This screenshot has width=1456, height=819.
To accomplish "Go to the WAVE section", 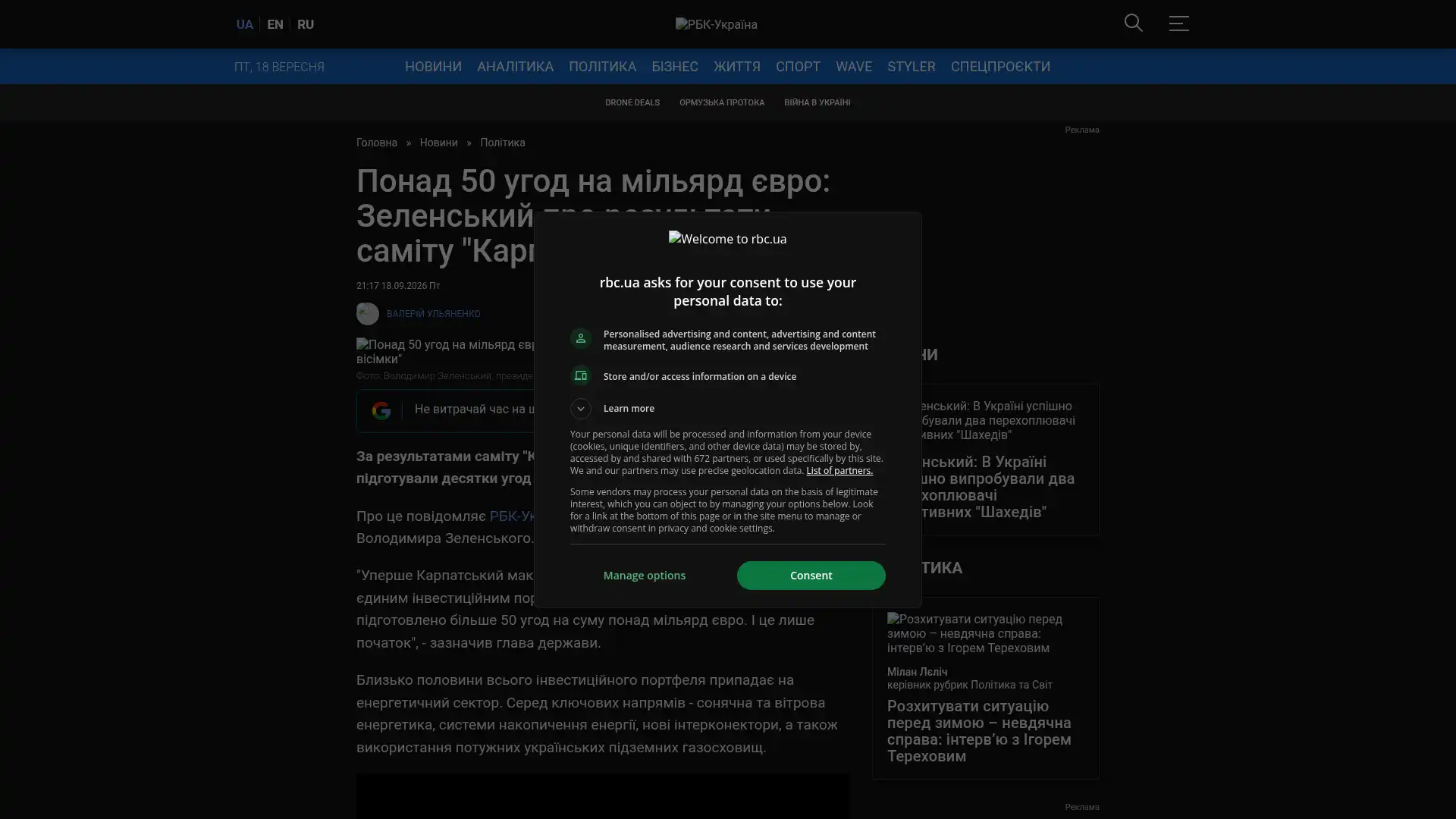I will 854,67.
